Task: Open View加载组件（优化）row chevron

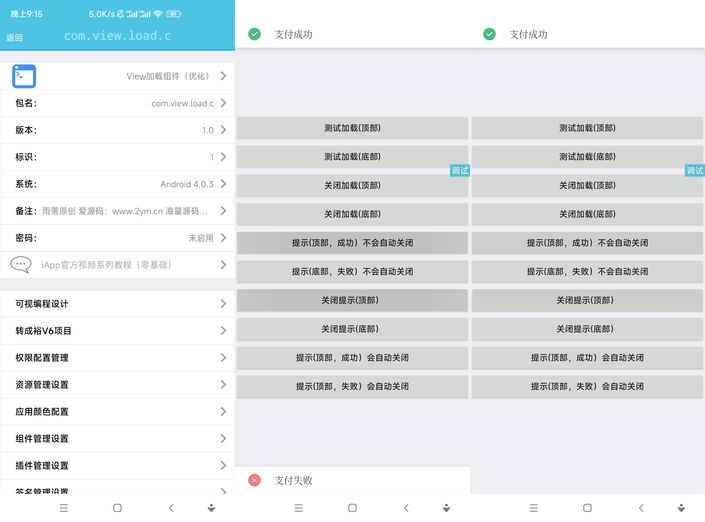Action: (x=223, y=76)
